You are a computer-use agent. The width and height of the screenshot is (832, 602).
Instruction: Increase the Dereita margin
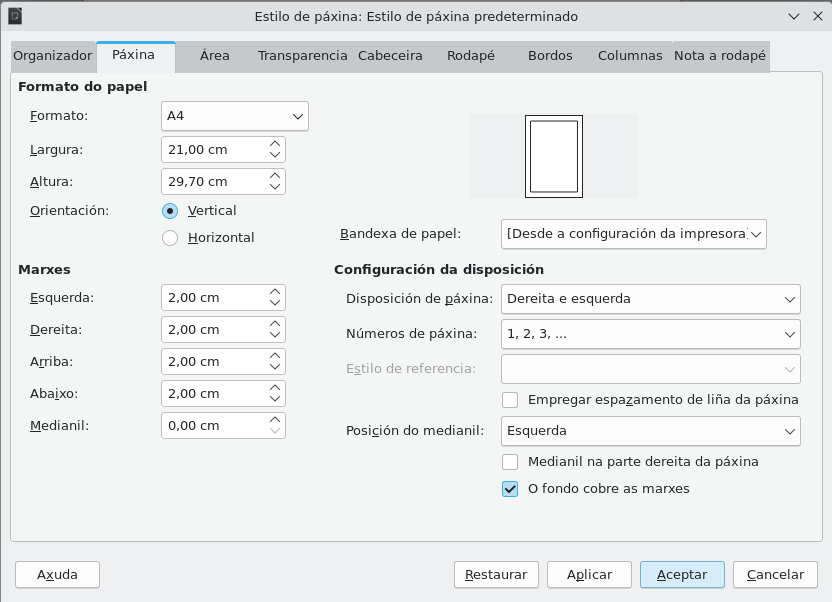point(275,324)
